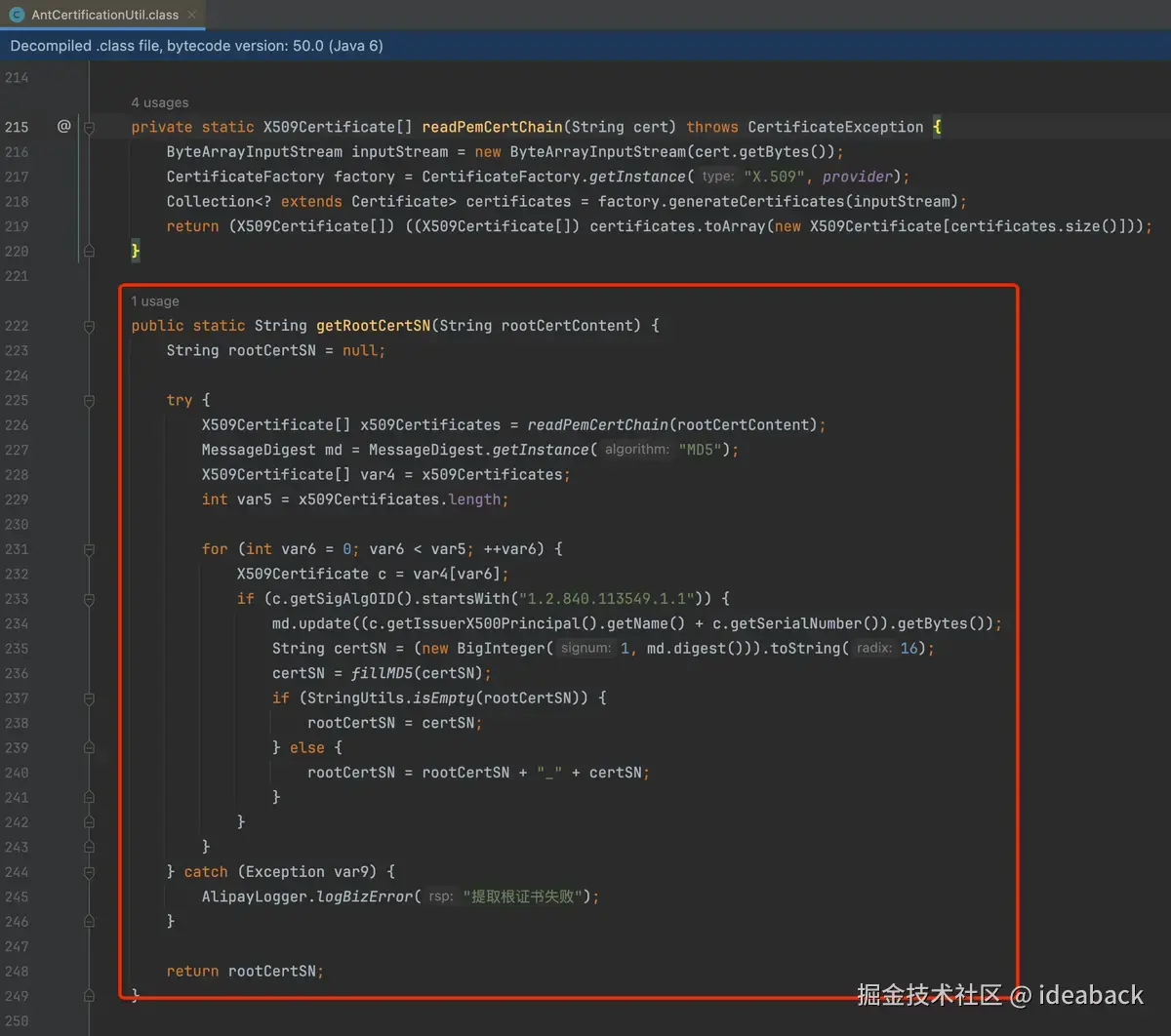Click the "MD5" string literal
1171x1036 pixels.
pos(701,450)
